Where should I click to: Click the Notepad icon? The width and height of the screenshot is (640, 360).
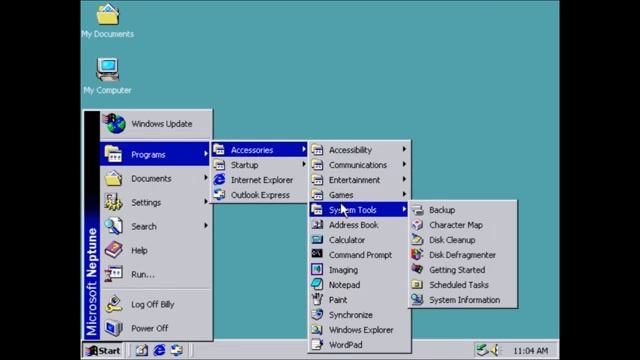click(x=317, y=284)
